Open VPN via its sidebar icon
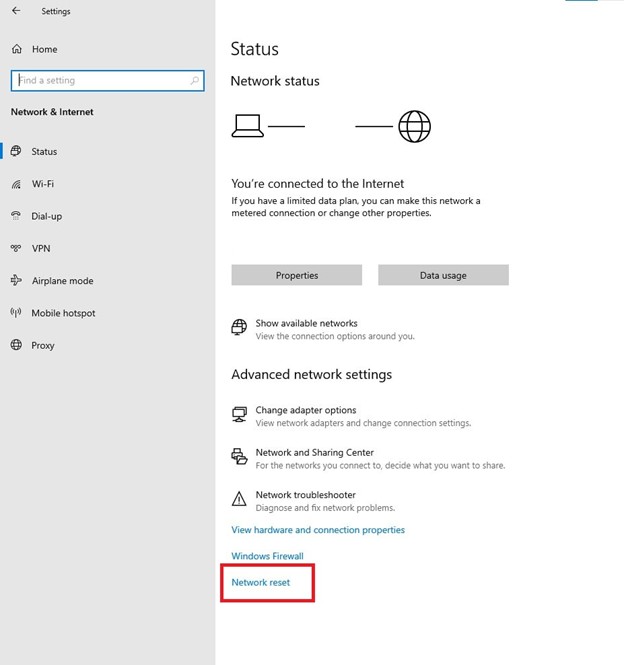Viewport: 624px width, 665px height. (16, 248)
